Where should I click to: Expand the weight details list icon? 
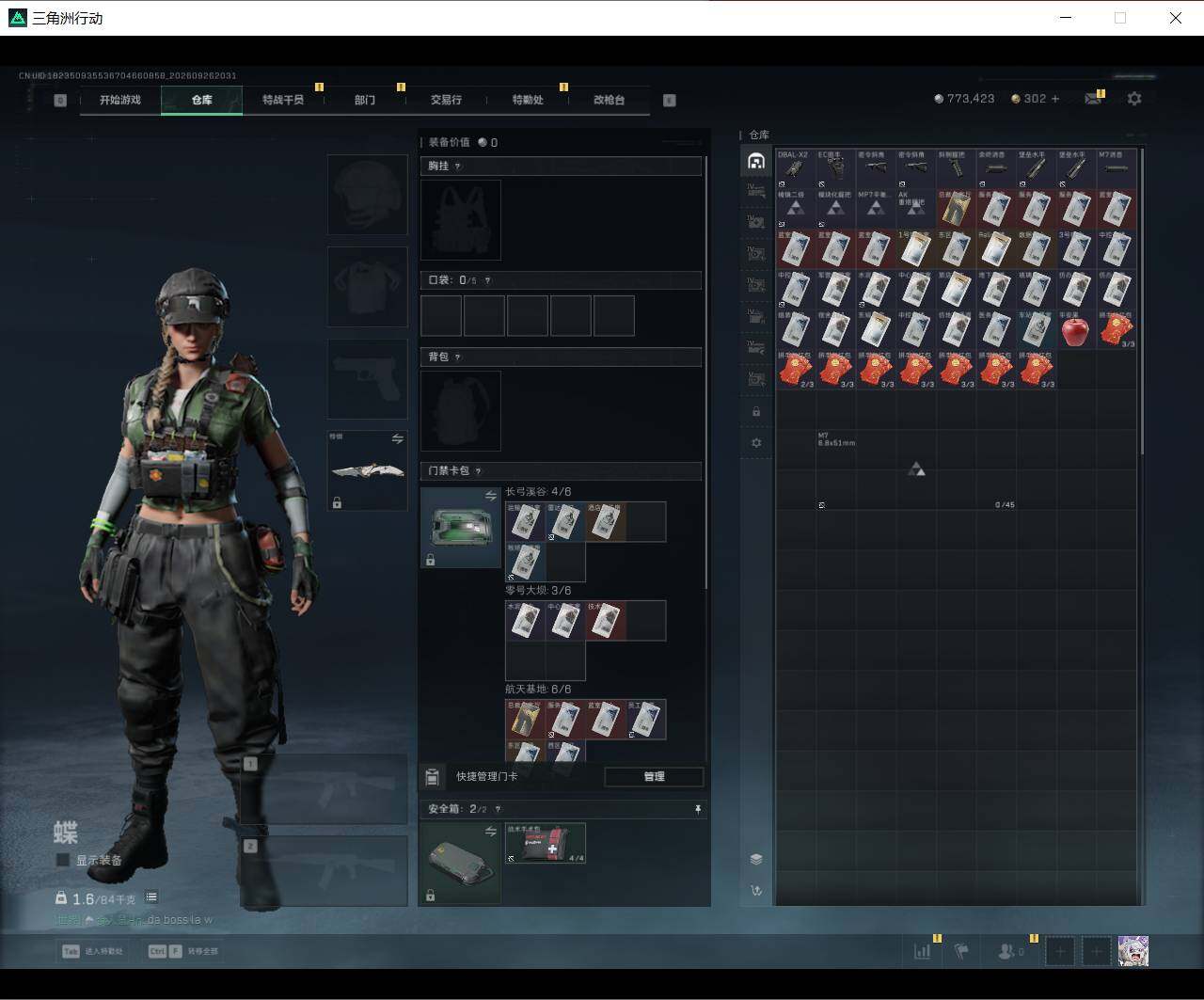pos(151,897)
